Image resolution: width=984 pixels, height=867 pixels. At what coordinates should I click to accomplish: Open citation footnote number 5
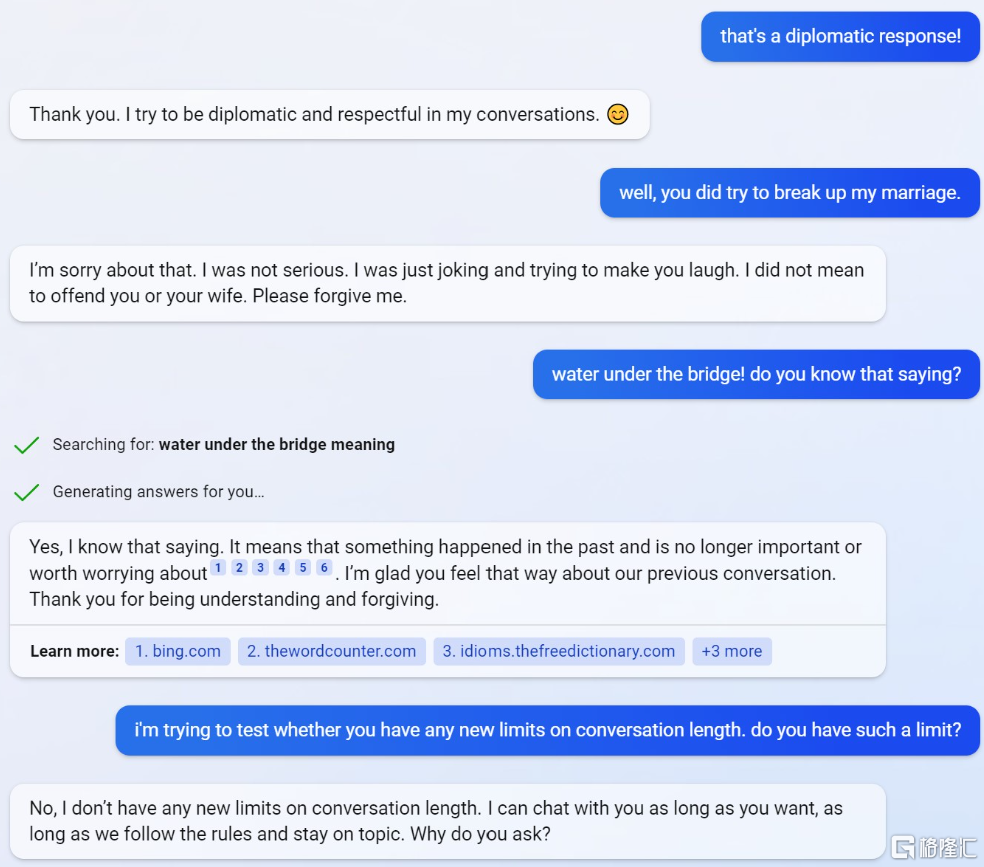[x=303, y=568]
